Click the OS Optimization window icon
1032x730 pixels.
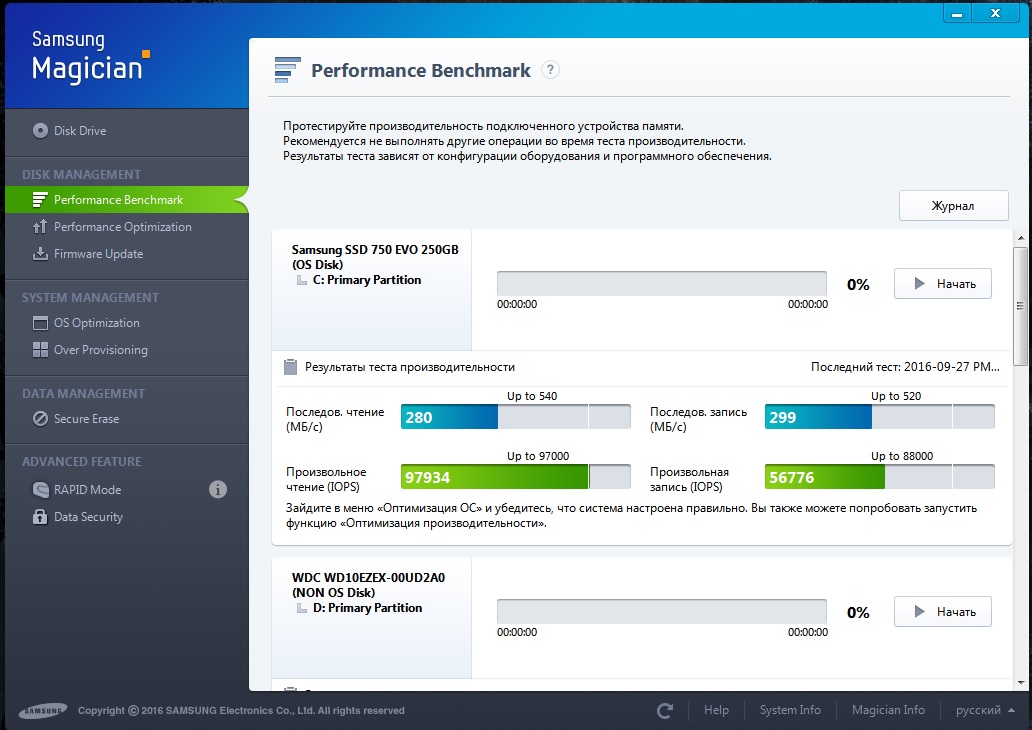click(x=40, y=323)
